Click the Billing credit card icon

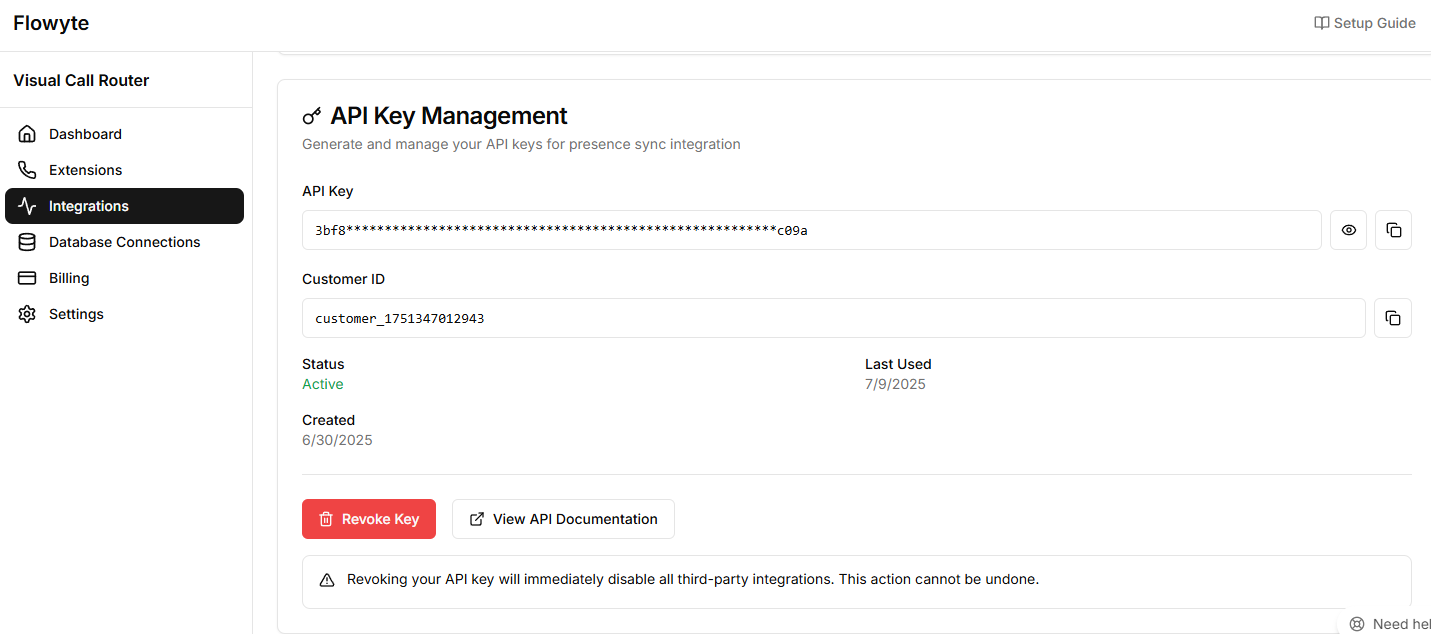(x=27, y=278)
